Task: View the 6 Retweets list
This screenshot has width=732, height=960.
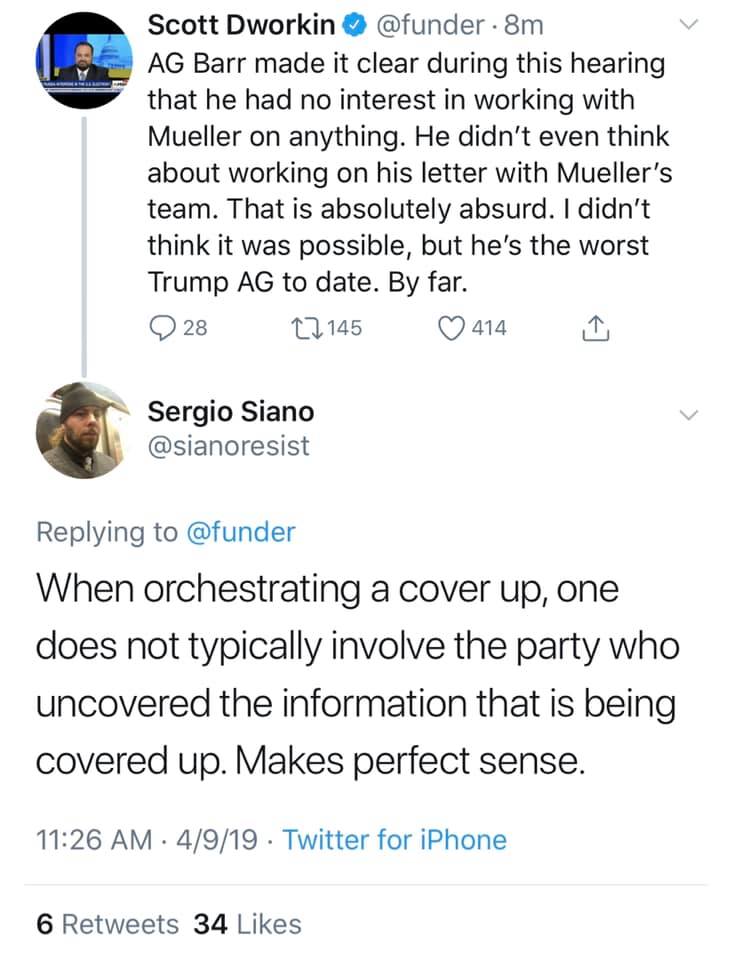Action: pyautogui.click(x=108, y=924)
